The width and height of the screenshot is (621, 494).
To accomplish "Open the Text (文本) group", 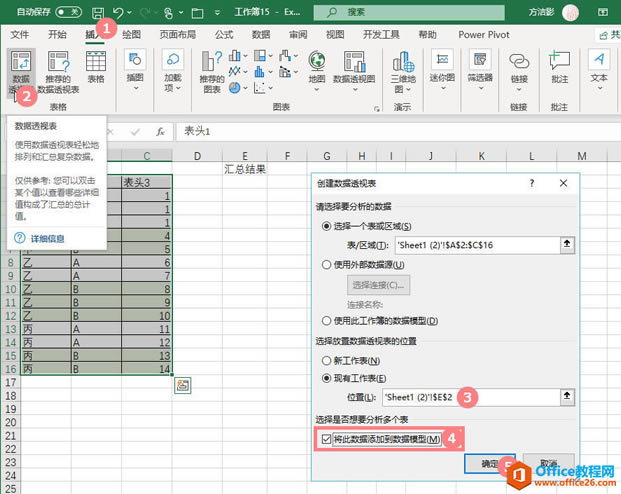I will 599,70.
